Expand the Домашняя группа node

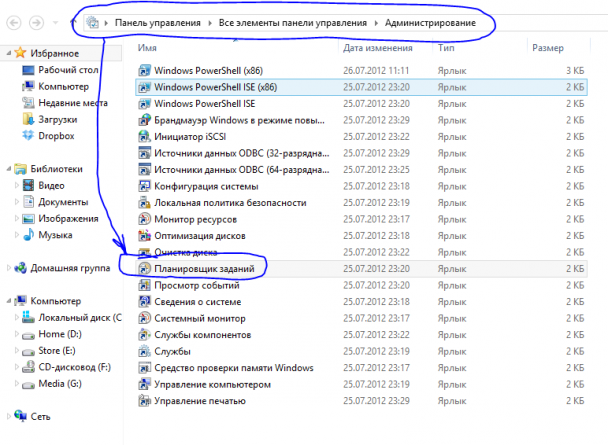point(9,268)
